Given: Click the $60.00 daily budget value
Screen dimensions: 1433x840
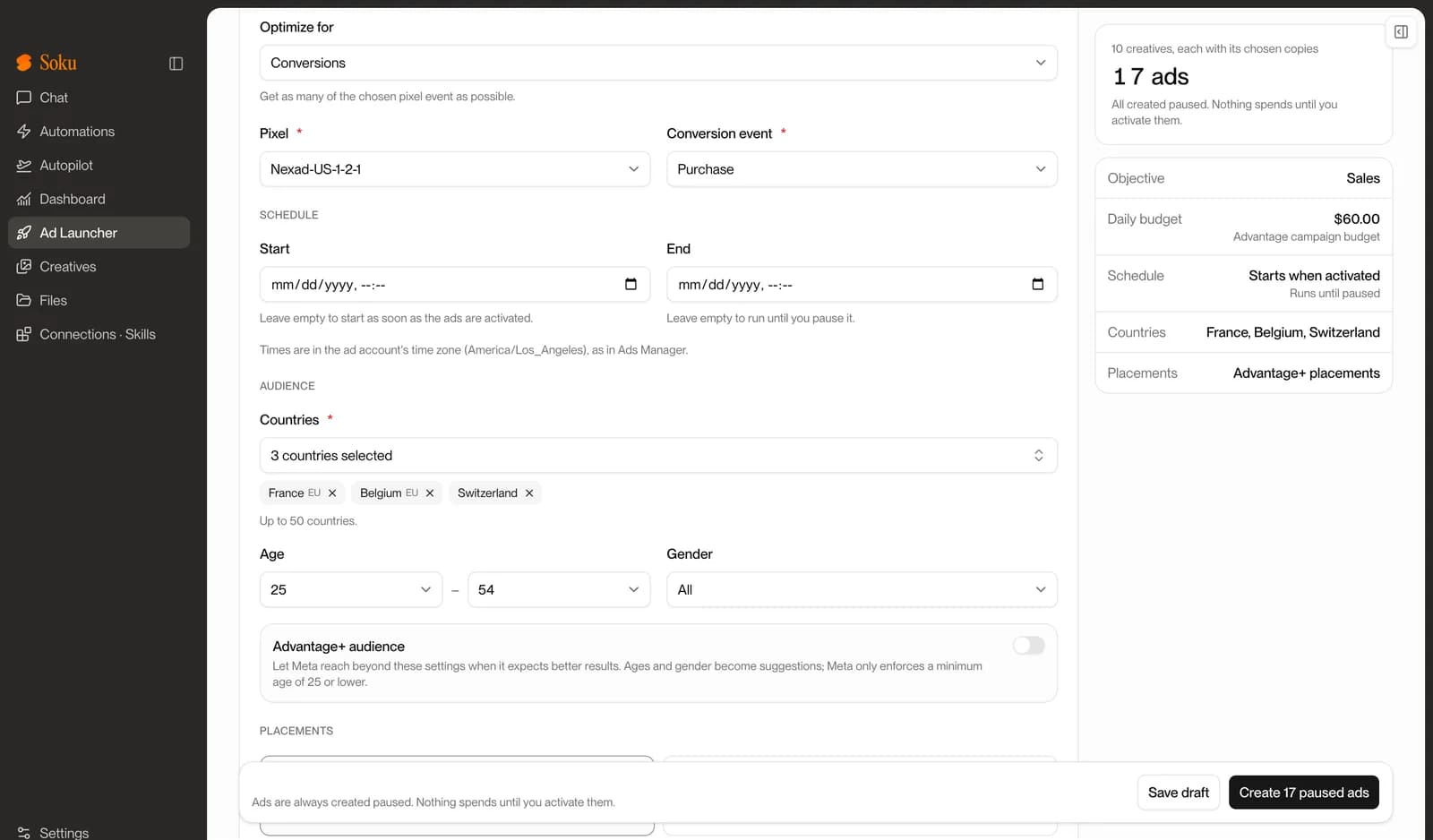Looking at the screenshot, I should [x=1357, y=219].
